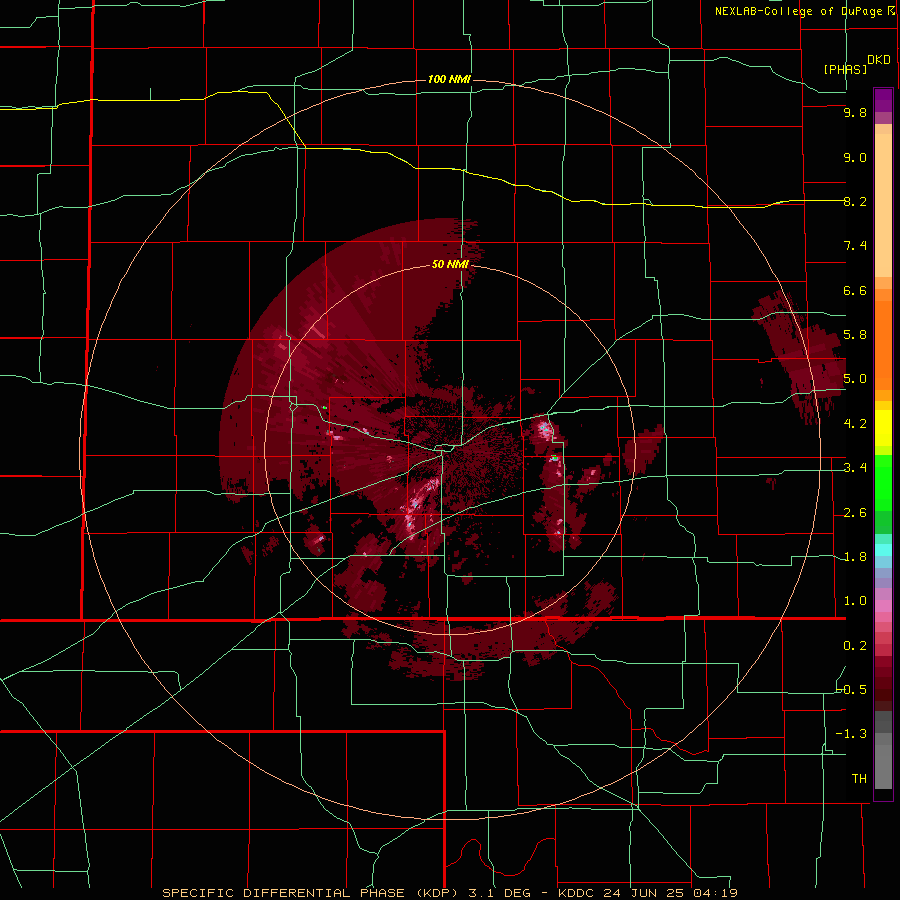Click the 04:19 timestamp
This screenshot has width=900, height=900.
(x=714, y=893)
